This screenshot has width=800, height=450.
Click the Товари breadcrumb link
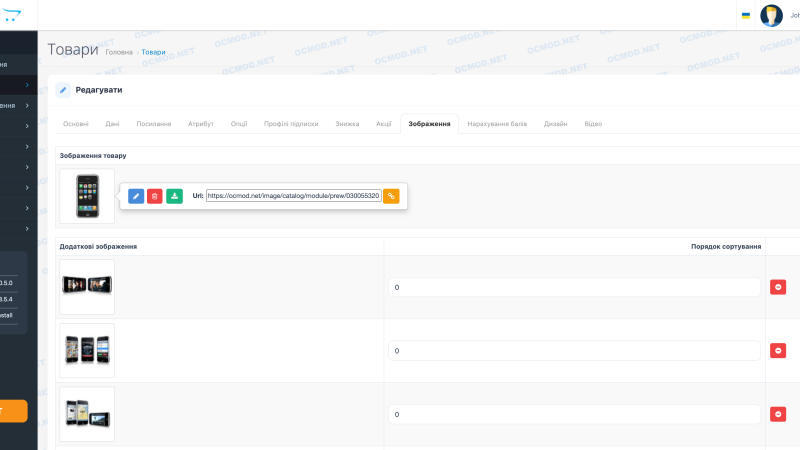[x=153, y=52]
